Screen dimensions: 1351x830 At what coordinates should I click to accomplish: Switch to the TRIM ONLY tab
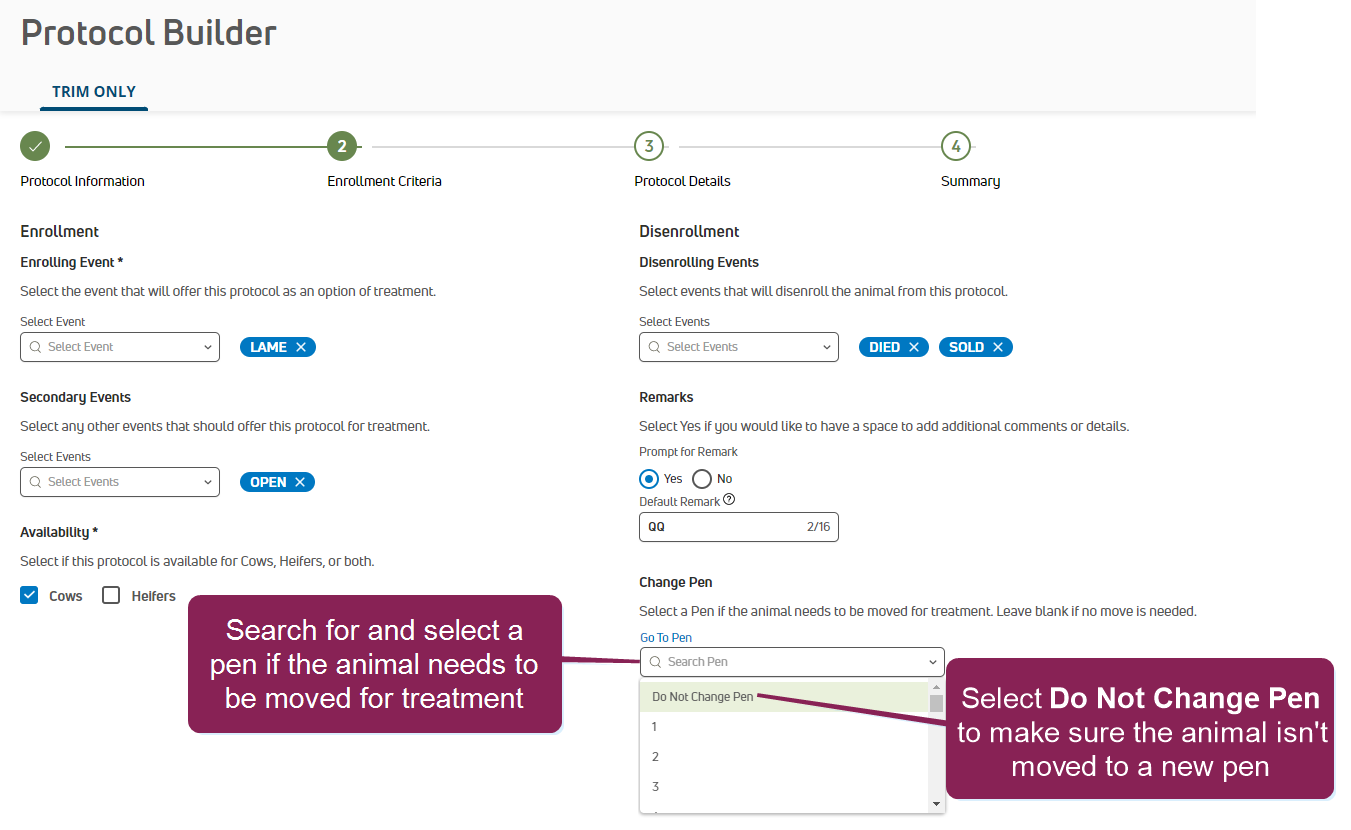94,91
